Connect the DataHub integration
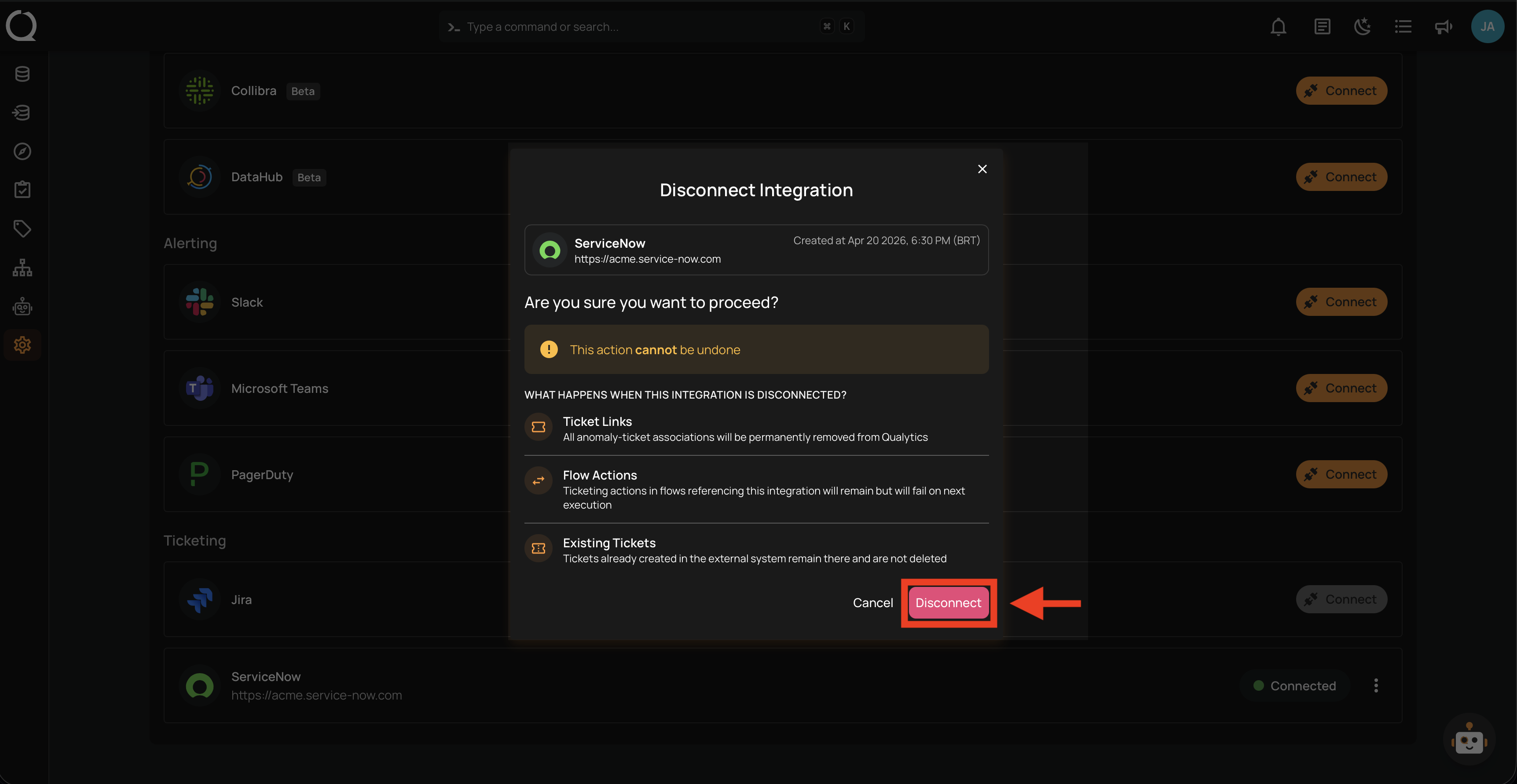 1341,177
